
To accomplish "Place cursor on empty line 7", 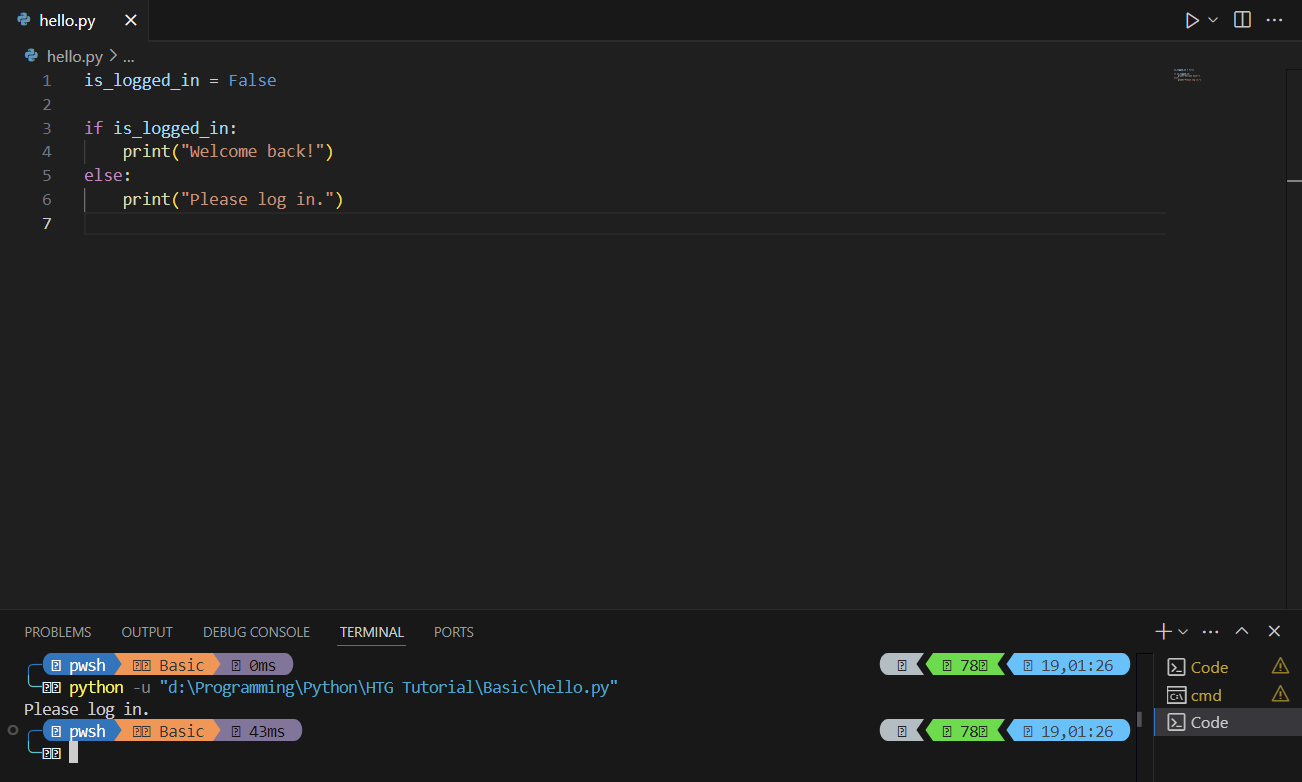I will pos(400,223).
